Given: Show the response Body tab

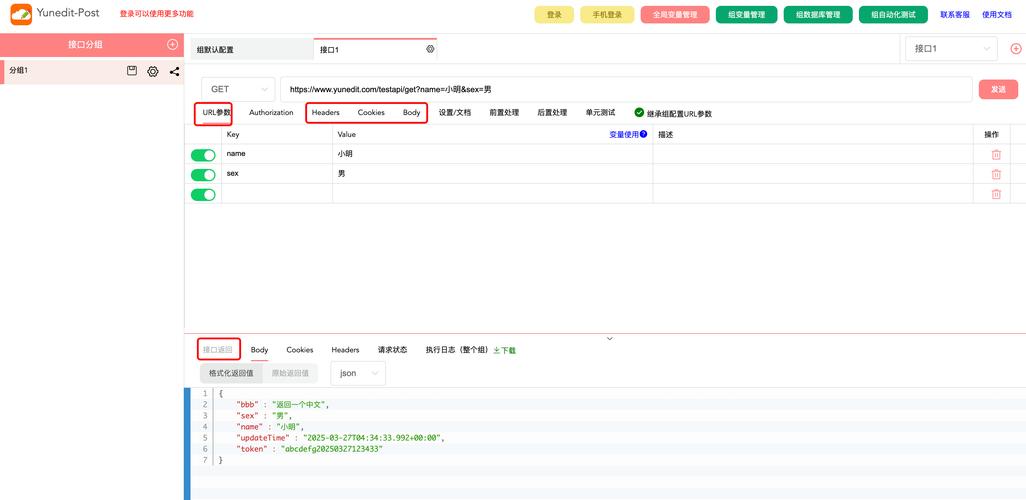Looking at the screenshot, I should (x=259, y=350).
